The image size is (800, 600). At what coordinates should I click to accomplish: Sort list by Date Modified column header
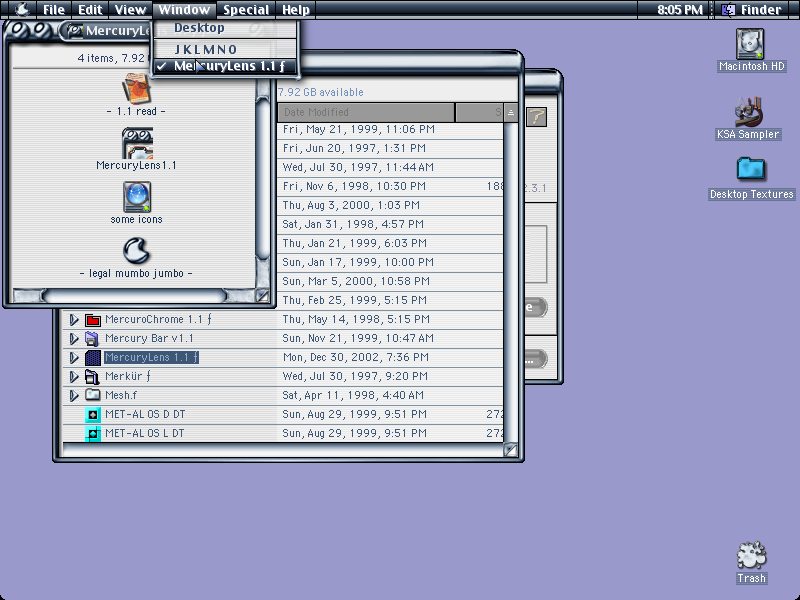[x=366, y=112]
